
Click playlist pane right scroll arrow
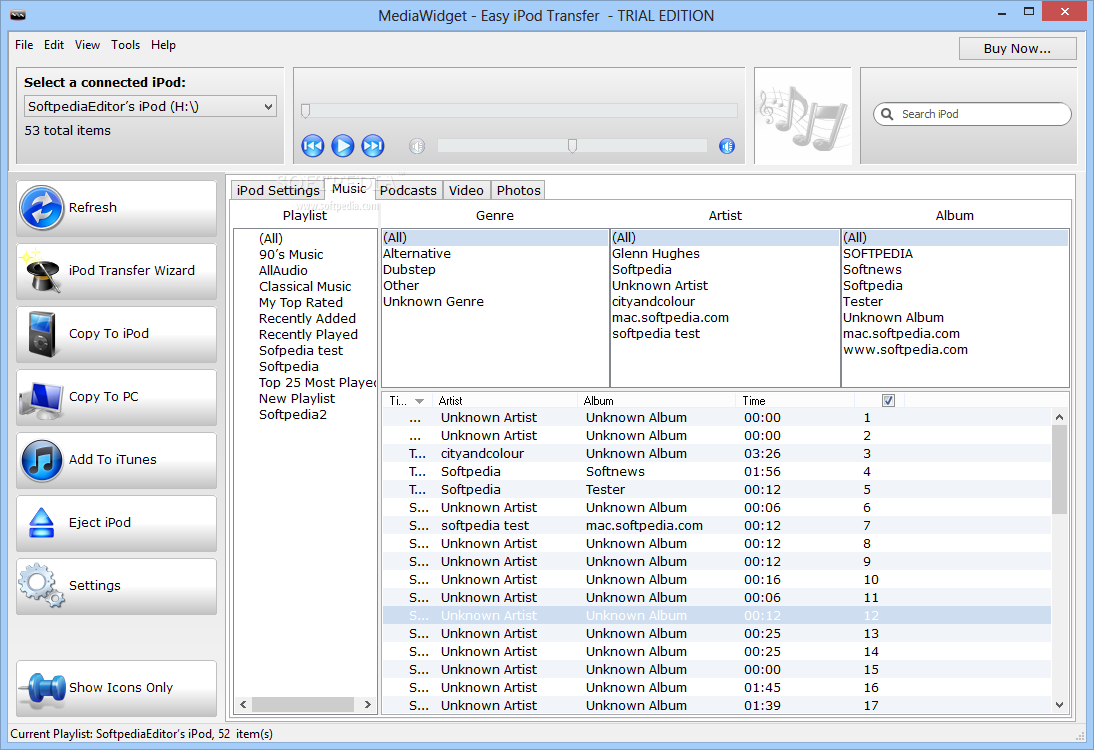point(368,705)
